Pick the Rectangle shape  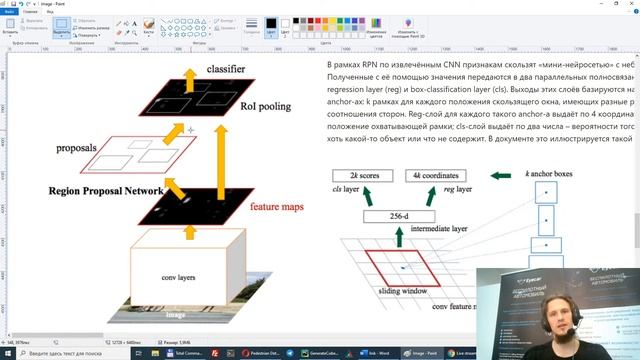184,21
